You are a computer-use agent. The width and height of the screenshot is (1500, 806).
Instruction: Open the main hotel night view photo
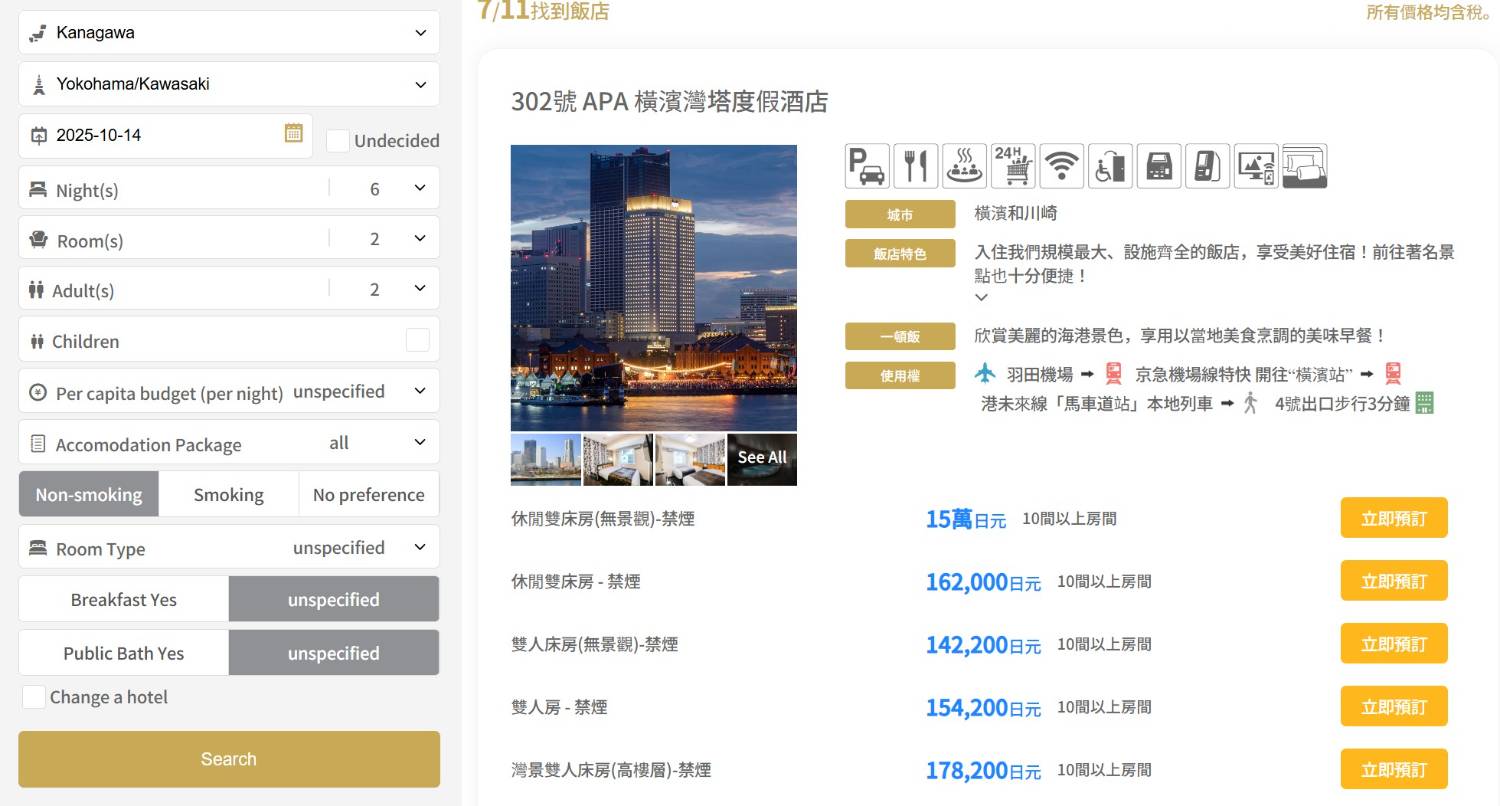click(x=654, y=288)
